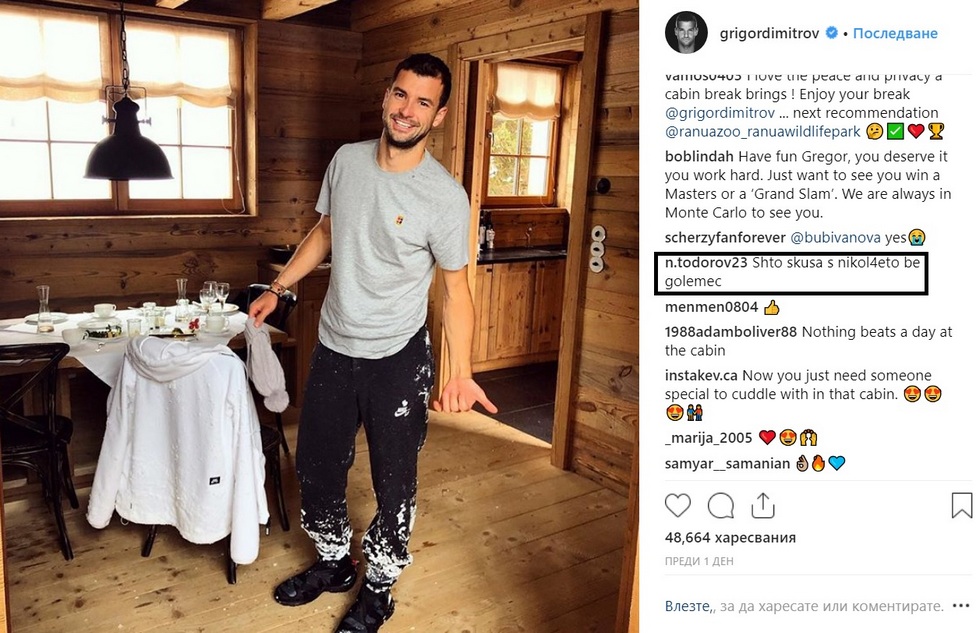Follow via the Последване link
The image size is (980, 633).
click(x=895, y=33)
